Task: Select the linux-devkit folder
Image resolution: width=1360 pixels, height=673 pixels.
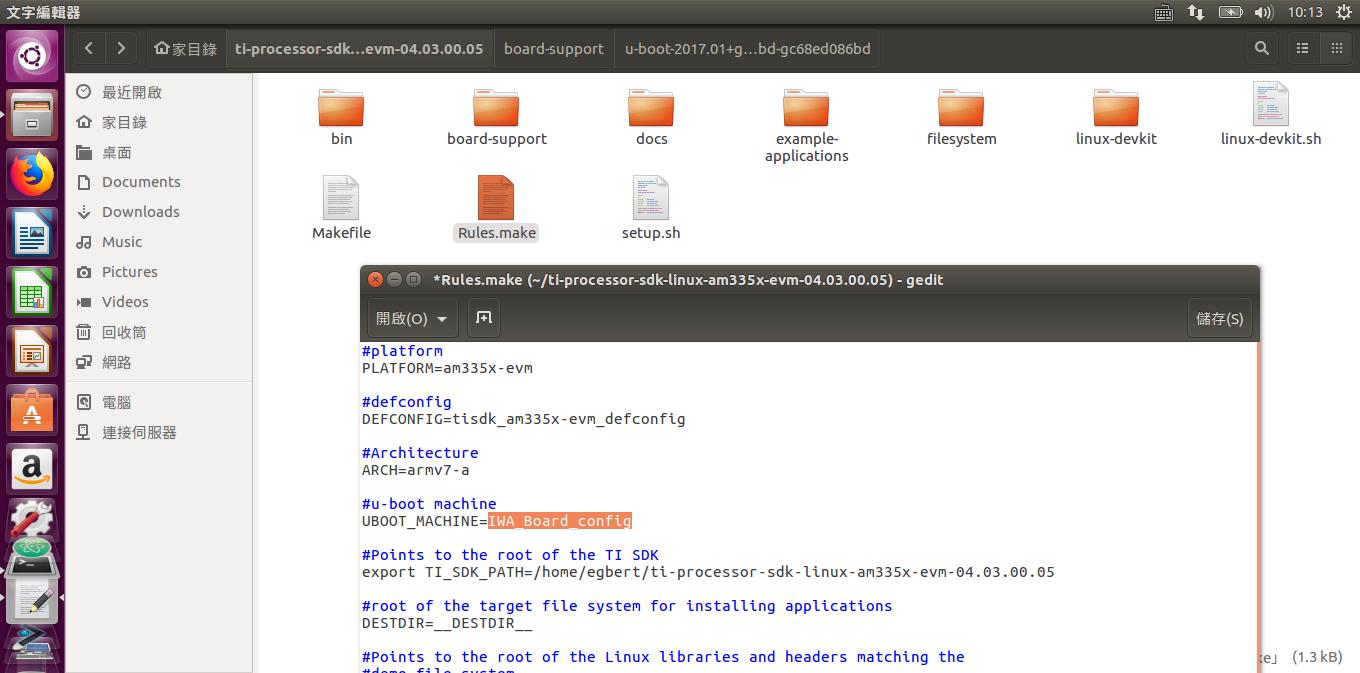Action: click(1116, 117)
